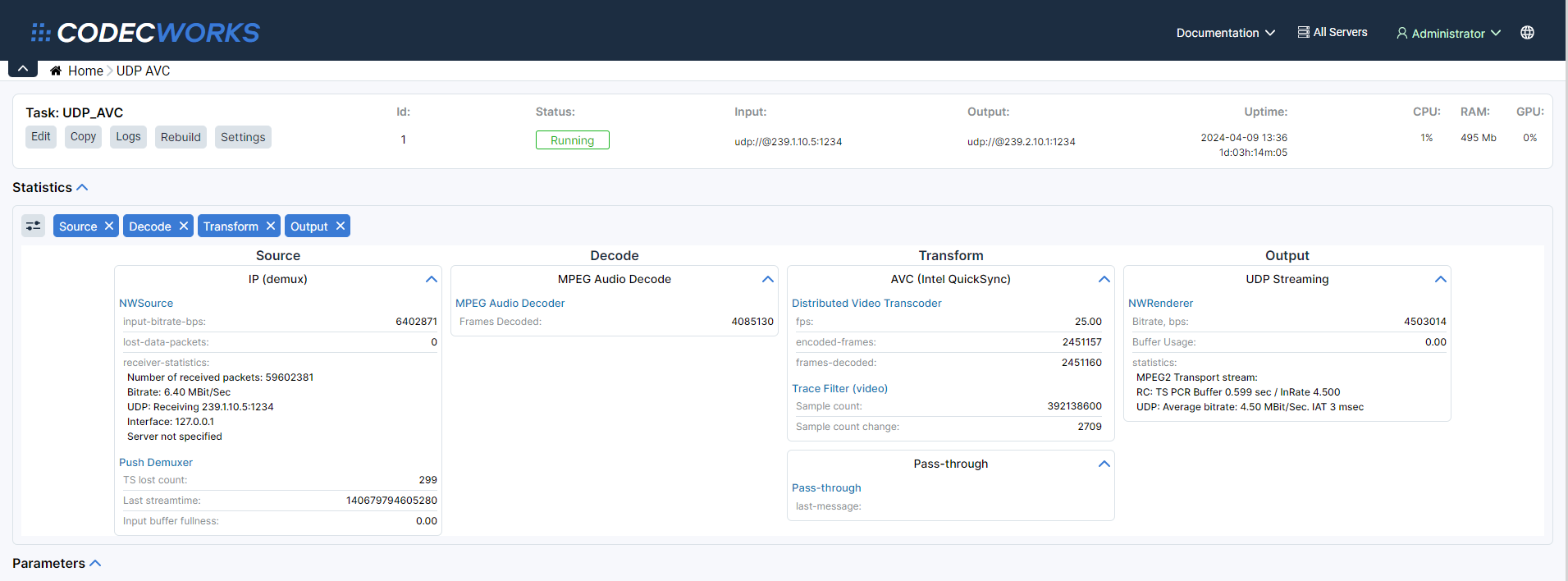Go to All Servers

(x=1333, y=33)
